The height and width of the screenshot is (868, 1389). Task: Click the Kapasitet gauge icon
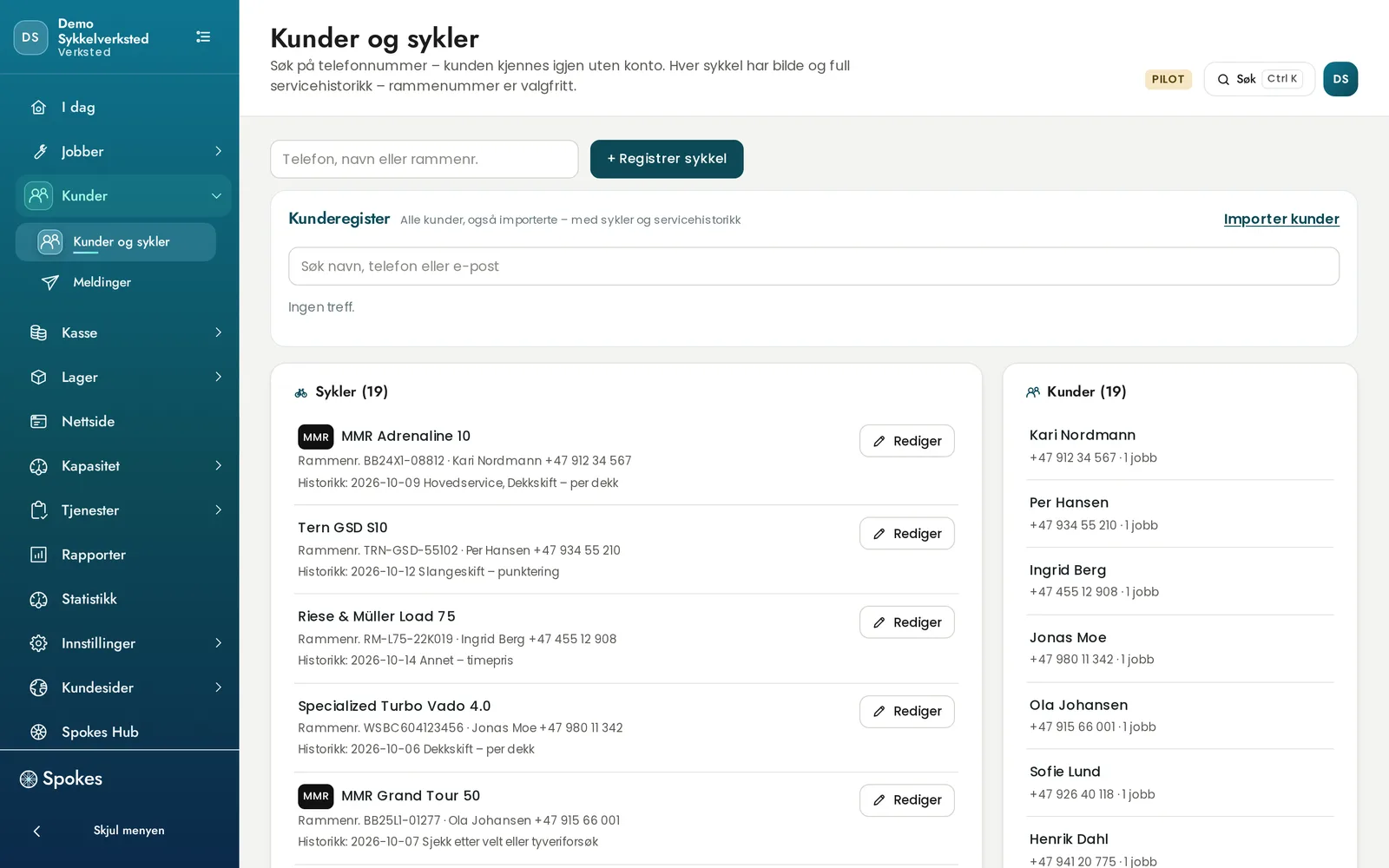(x=38, y=466)
